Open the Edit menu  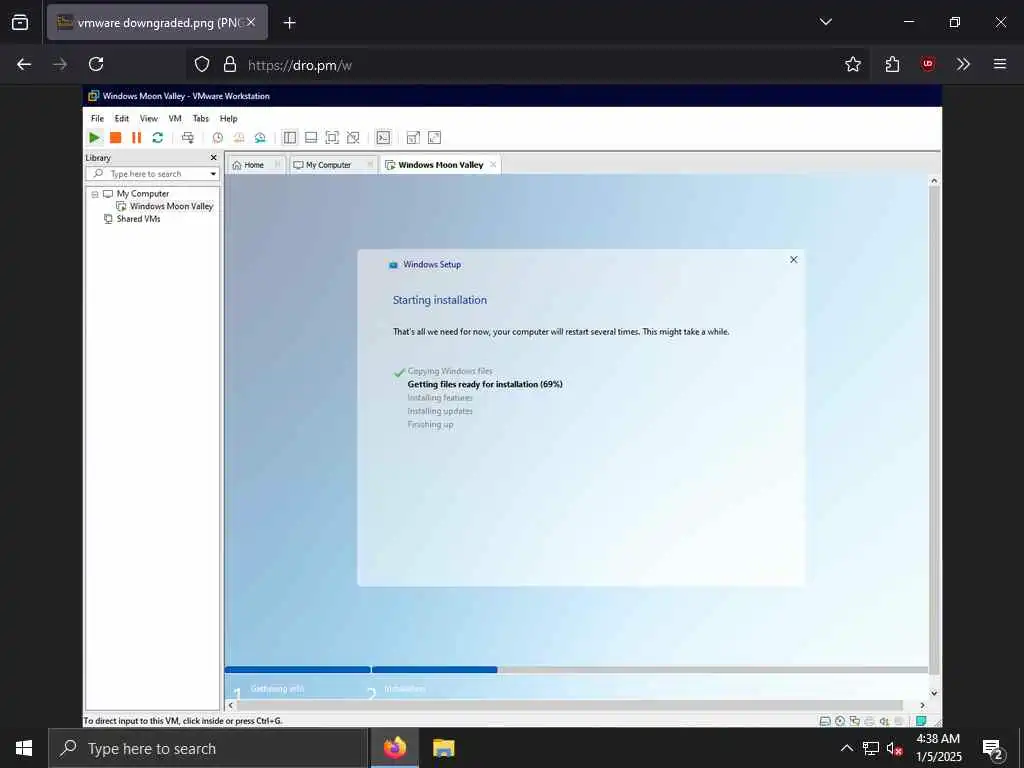tap(121, 118)
